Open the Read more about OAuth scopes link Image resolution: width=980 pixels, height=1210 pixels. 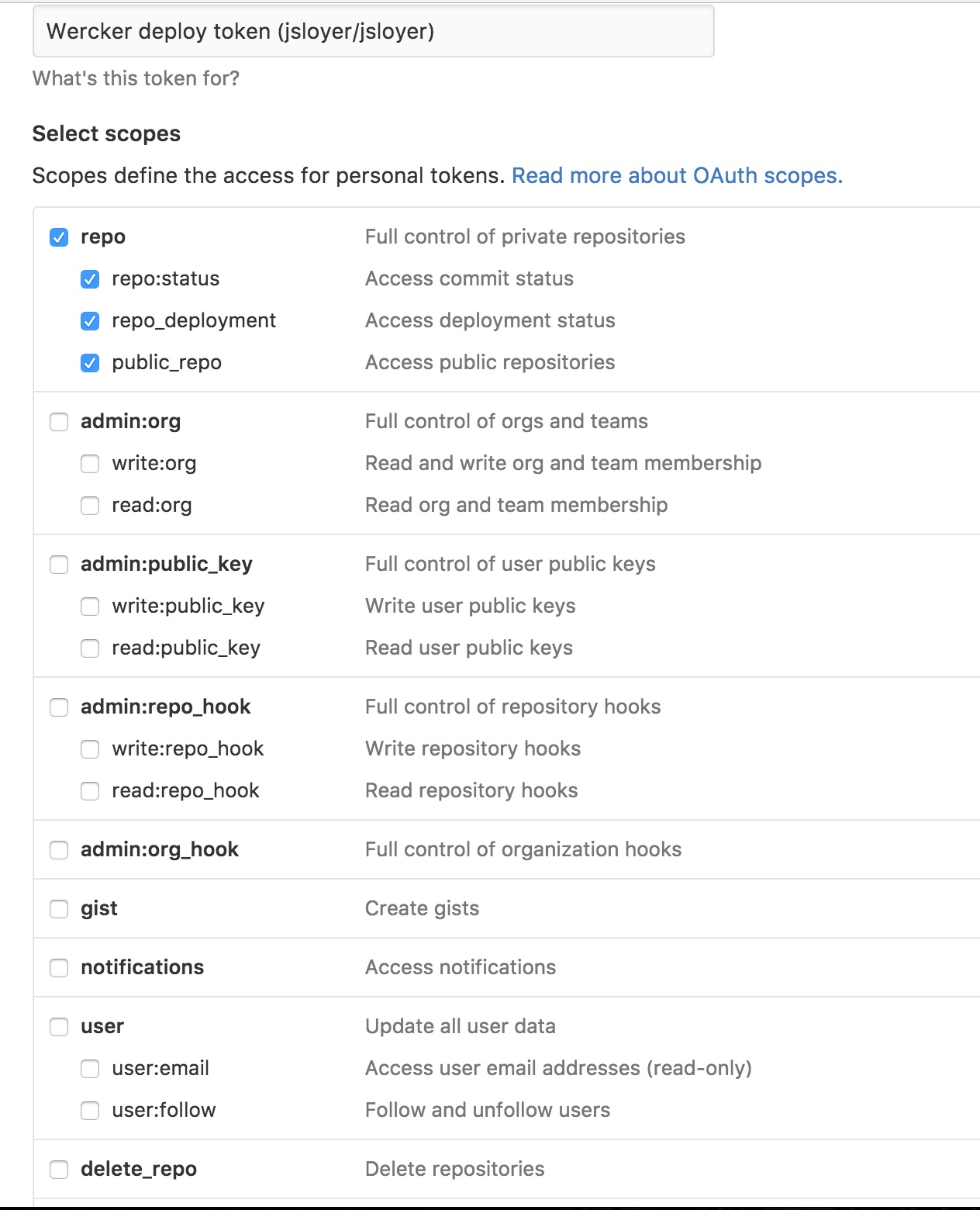click(x=678, y=176)
